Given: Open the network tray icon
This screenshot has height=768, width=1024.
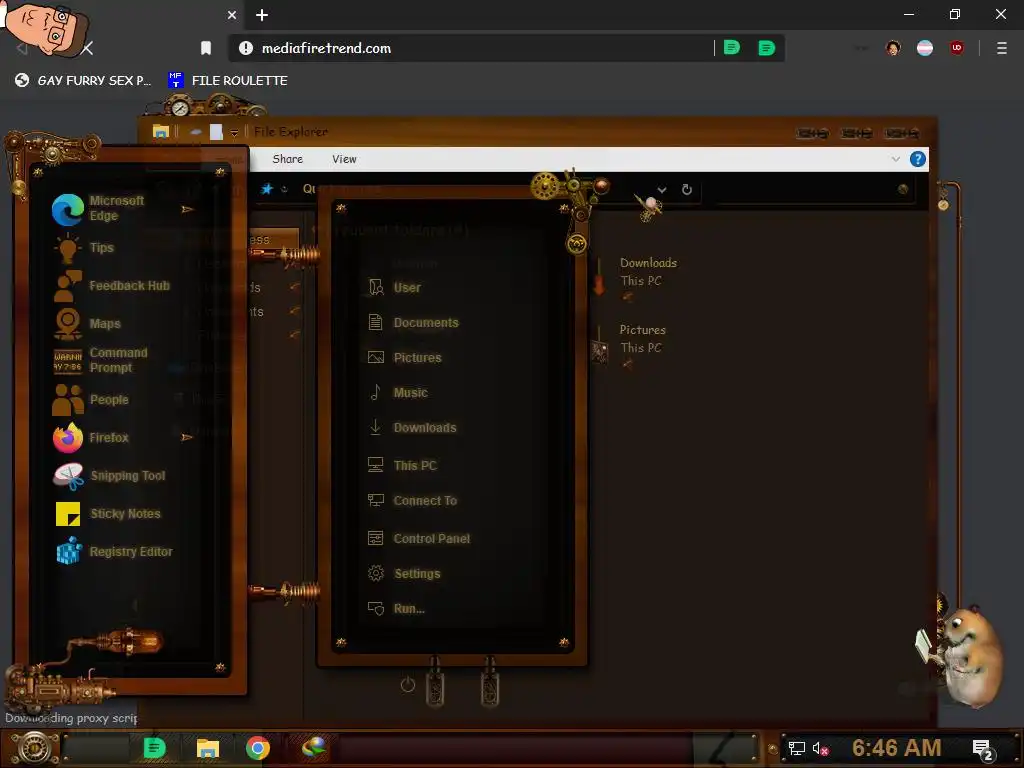Looking at the screenshot, I should point(797,748).
